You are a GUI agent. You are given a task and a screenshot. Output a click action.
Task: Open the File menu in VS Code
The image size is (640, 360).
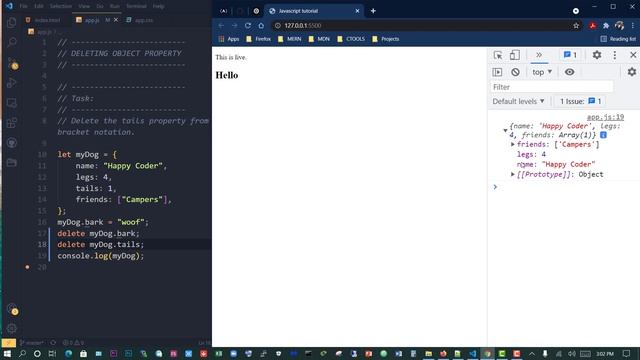24,6
